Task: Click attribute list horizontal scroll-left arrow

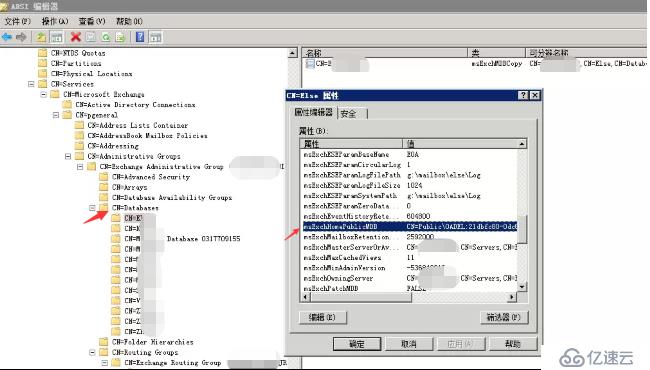Action: click(306, 297)
